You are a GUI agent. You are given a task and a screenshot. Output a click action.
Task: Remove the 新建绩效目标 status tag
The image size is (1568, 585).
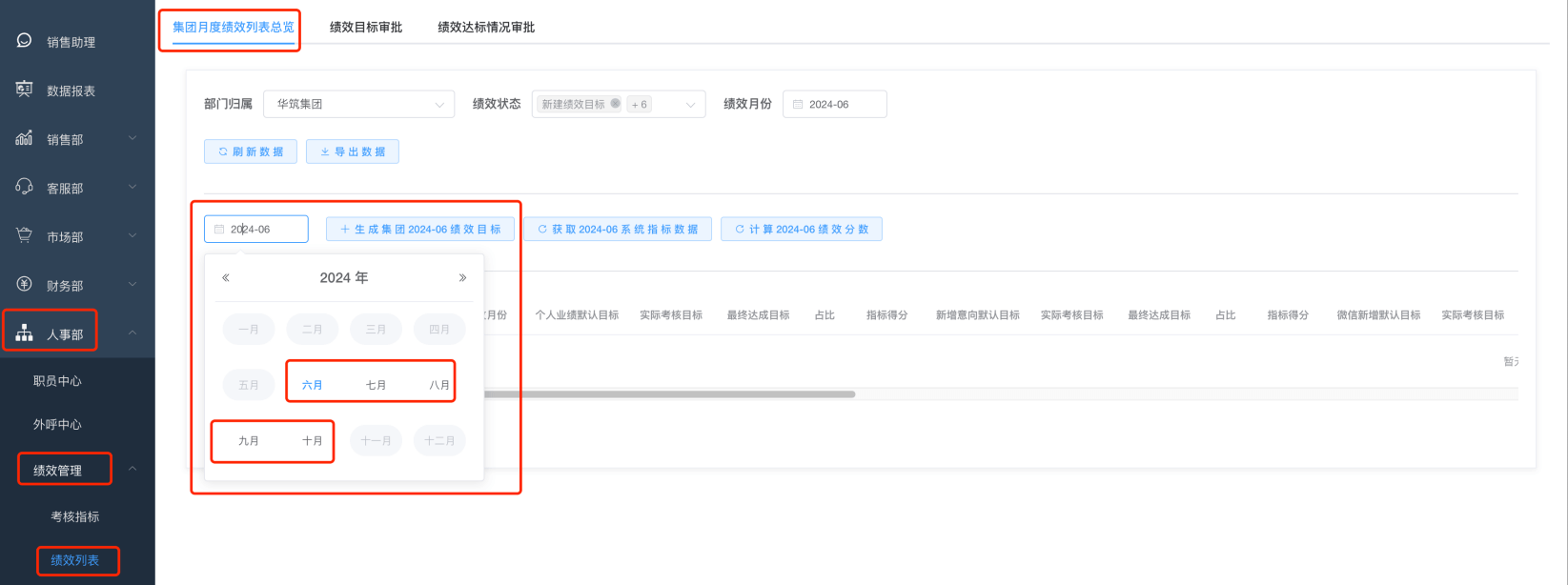coord(615,104)
